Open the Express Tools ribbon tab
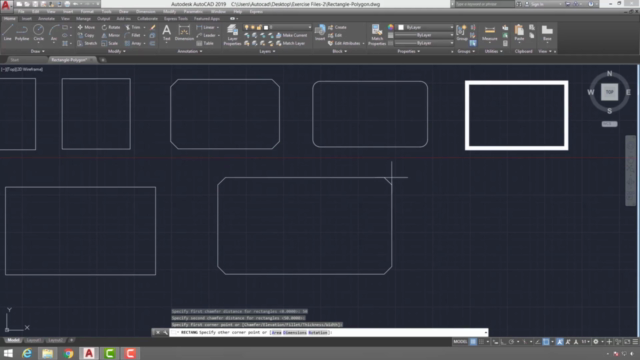The image size is (640, 360). pos(176,18)
